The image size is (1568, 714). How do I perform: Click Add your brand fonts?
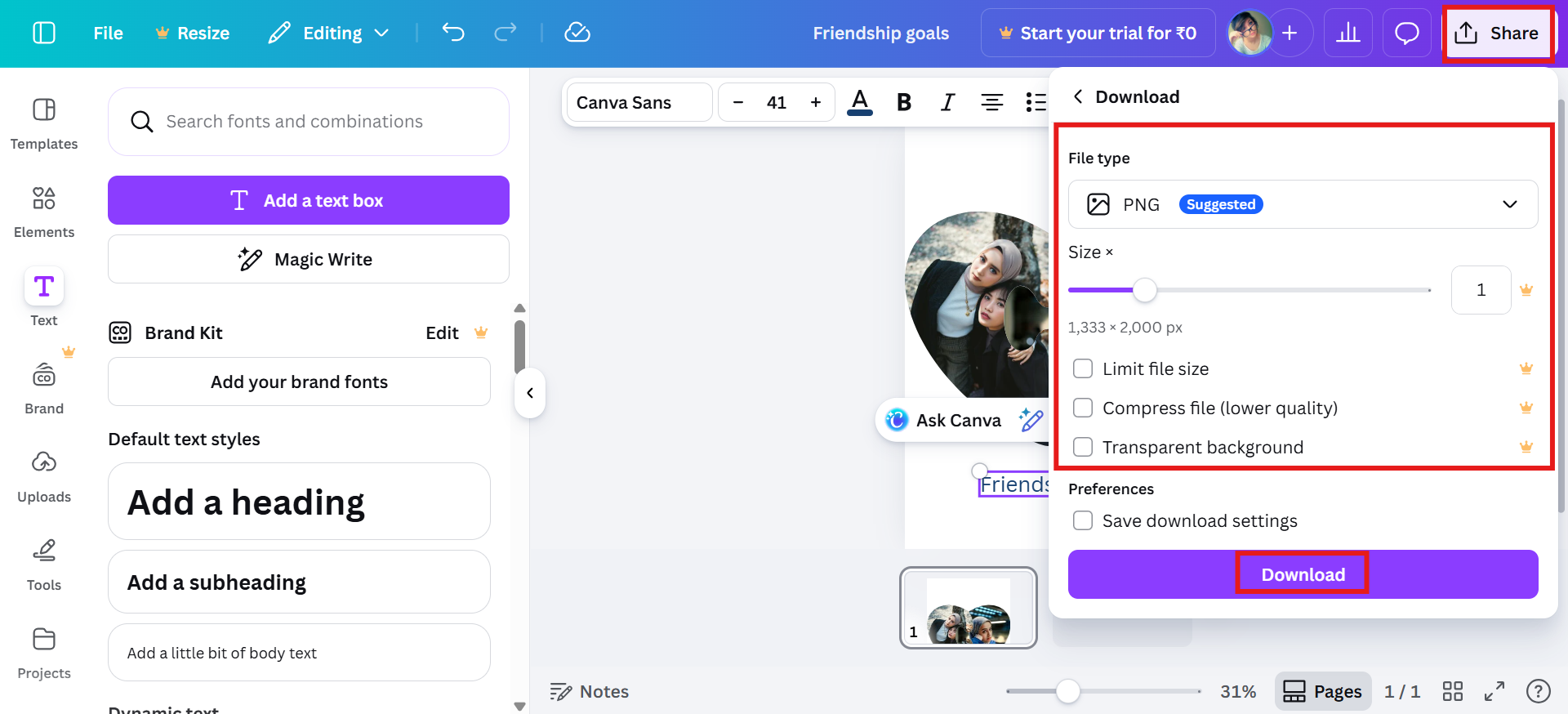click(x=299, y=382)
